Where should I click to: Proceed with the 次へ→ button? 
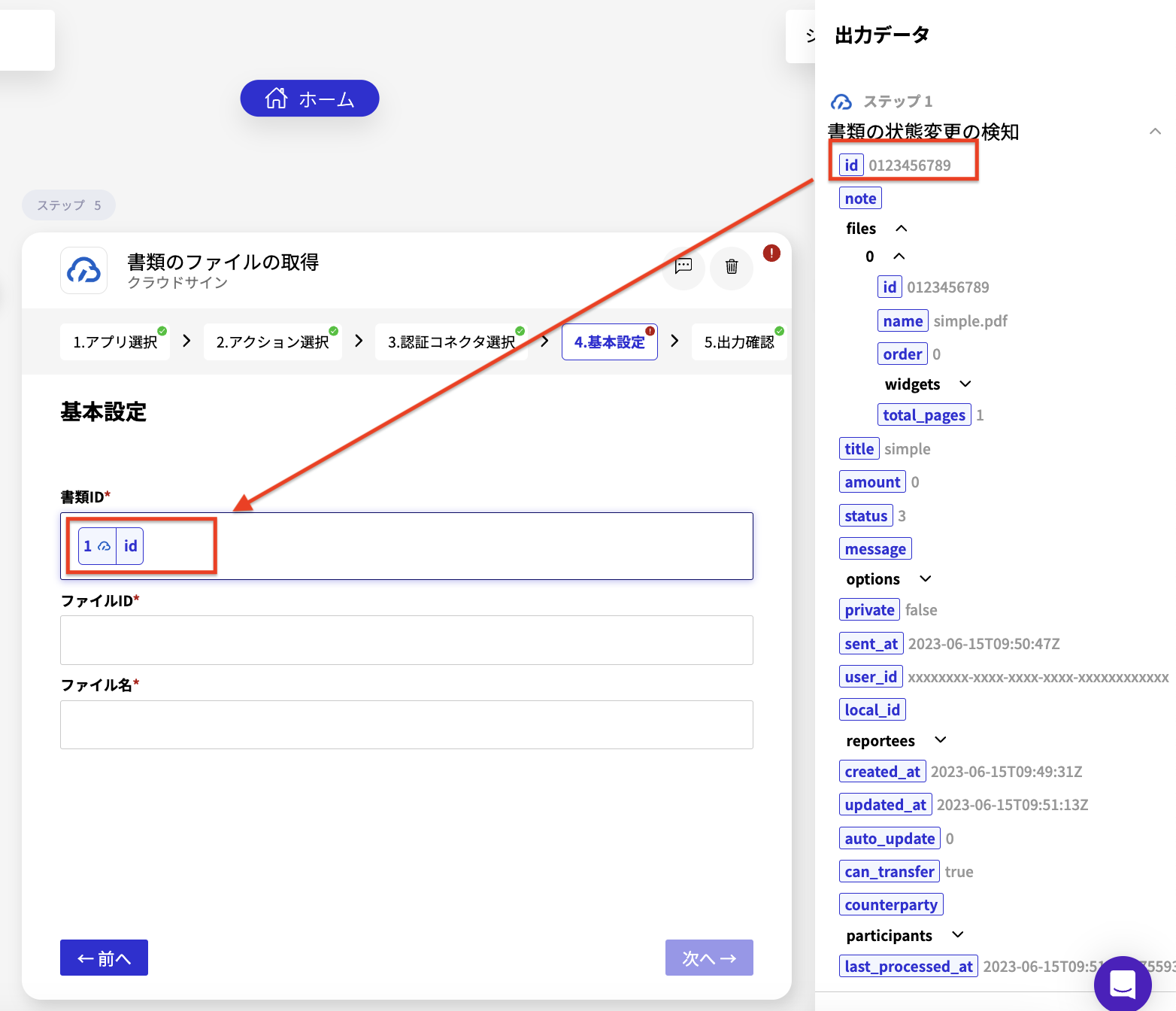tap(709, 958)
